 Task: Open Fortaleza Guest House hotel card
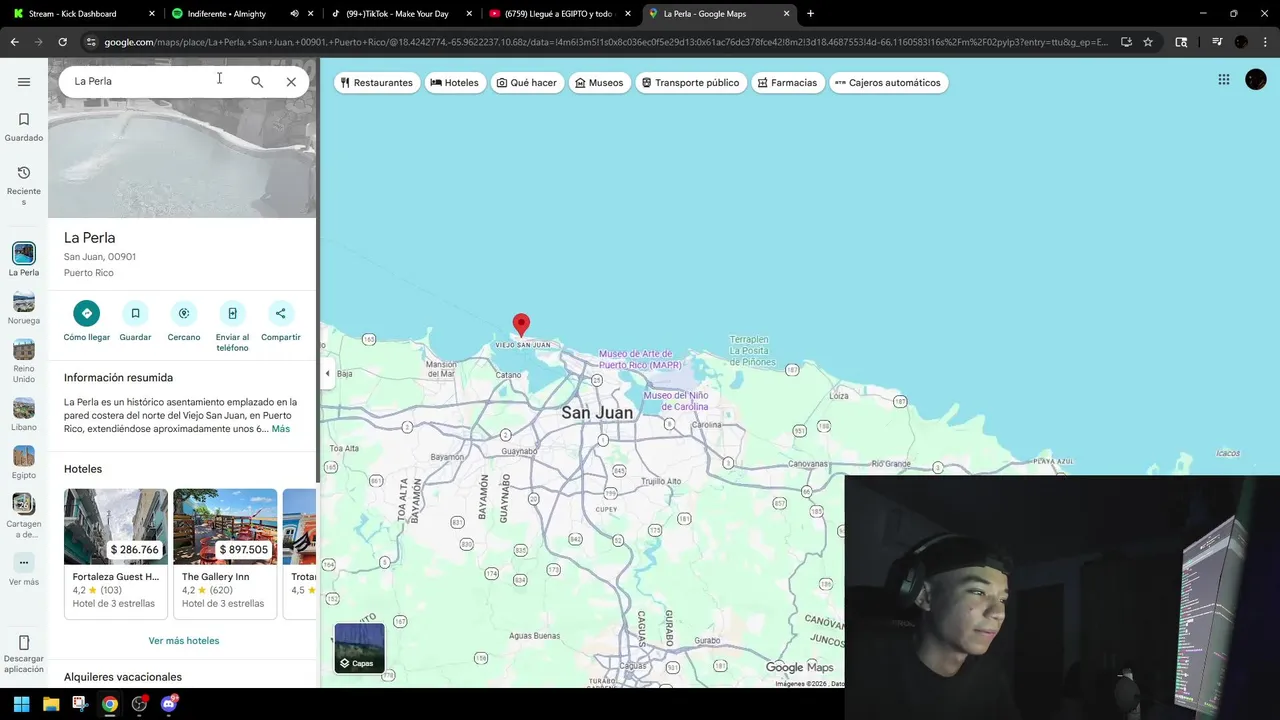(116, 553)
